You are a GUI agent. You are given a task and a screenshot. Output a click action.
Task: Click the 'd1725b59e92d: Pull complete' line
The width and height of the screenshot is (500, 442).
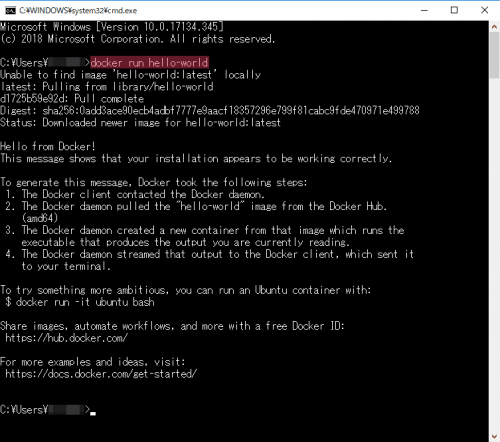[x=72, y=99]
